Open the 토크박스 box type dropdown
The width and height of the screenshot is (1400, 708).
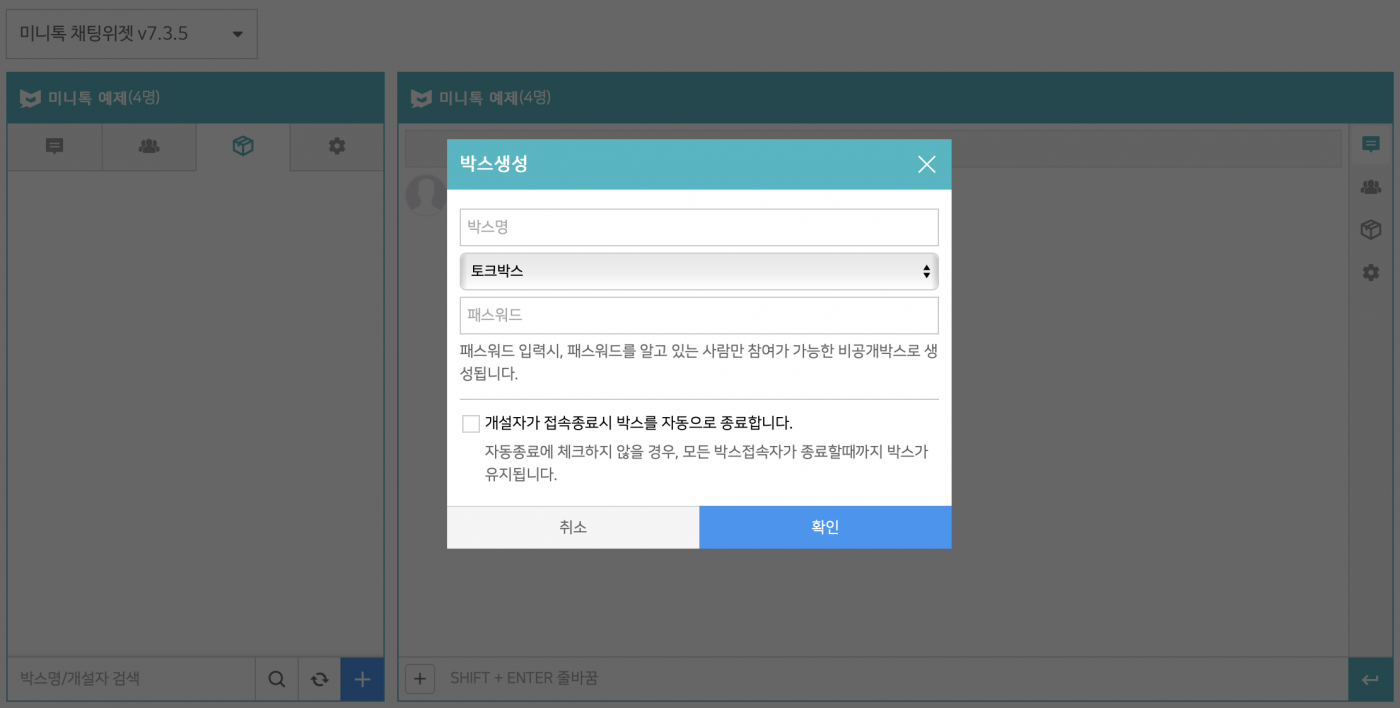(699, 271)
